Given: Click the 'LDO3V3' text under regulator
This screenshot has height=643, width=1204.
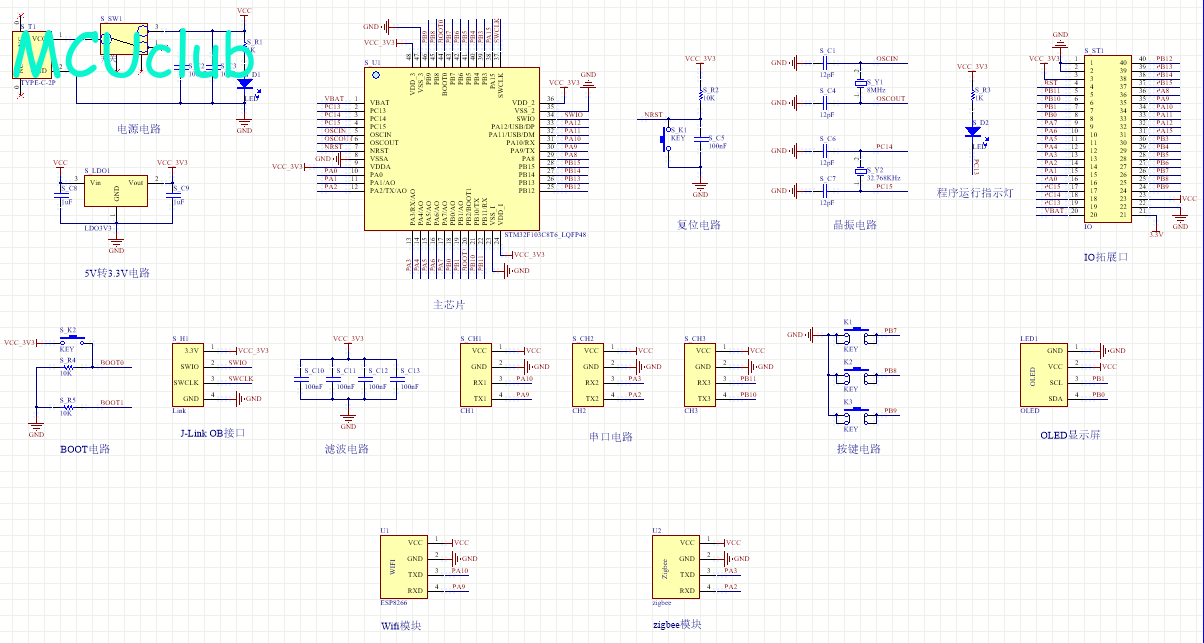Looking at the screenshot, I should 98,228.
